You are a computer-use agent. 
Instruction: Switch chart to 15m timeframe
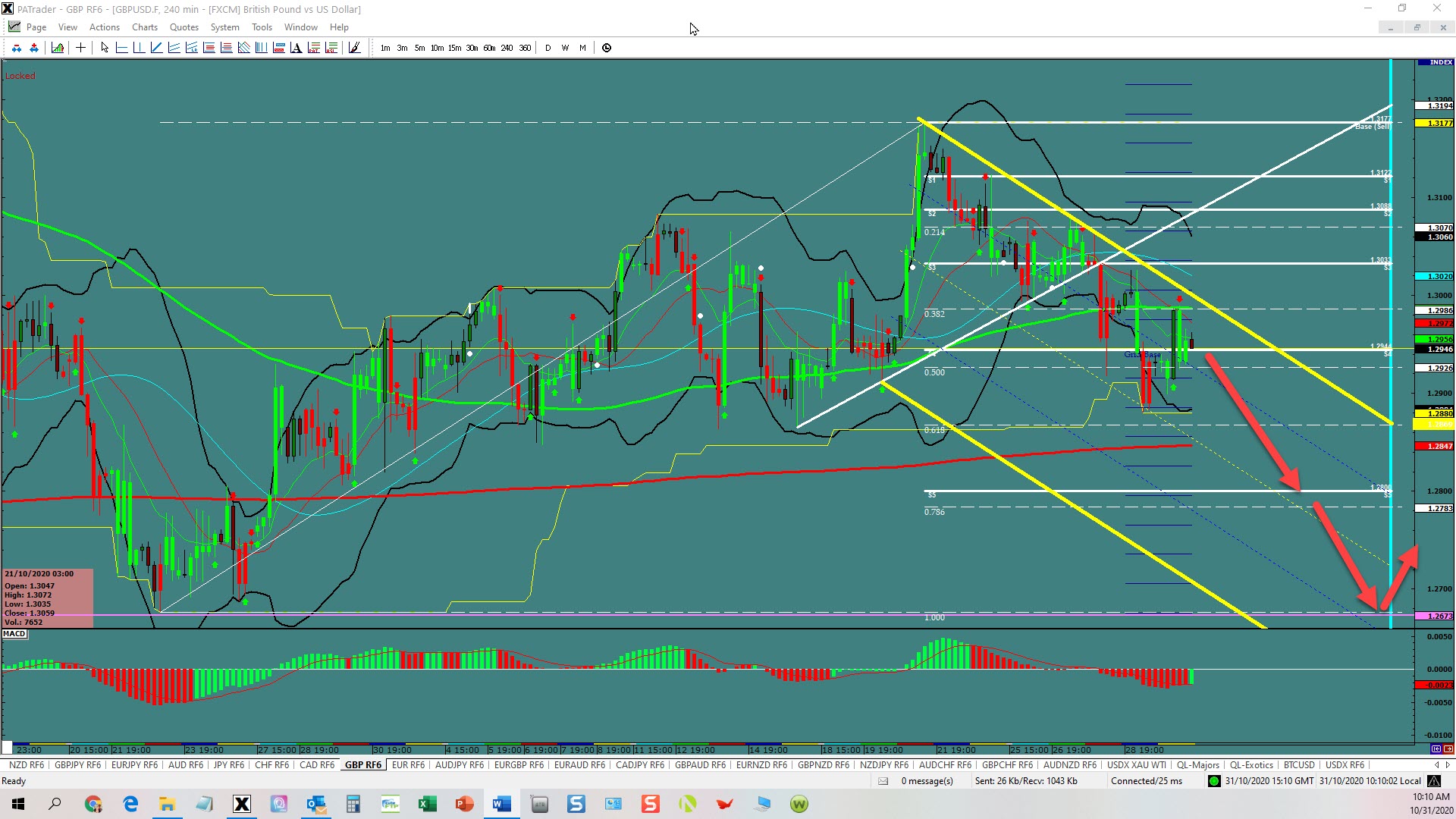454,48
